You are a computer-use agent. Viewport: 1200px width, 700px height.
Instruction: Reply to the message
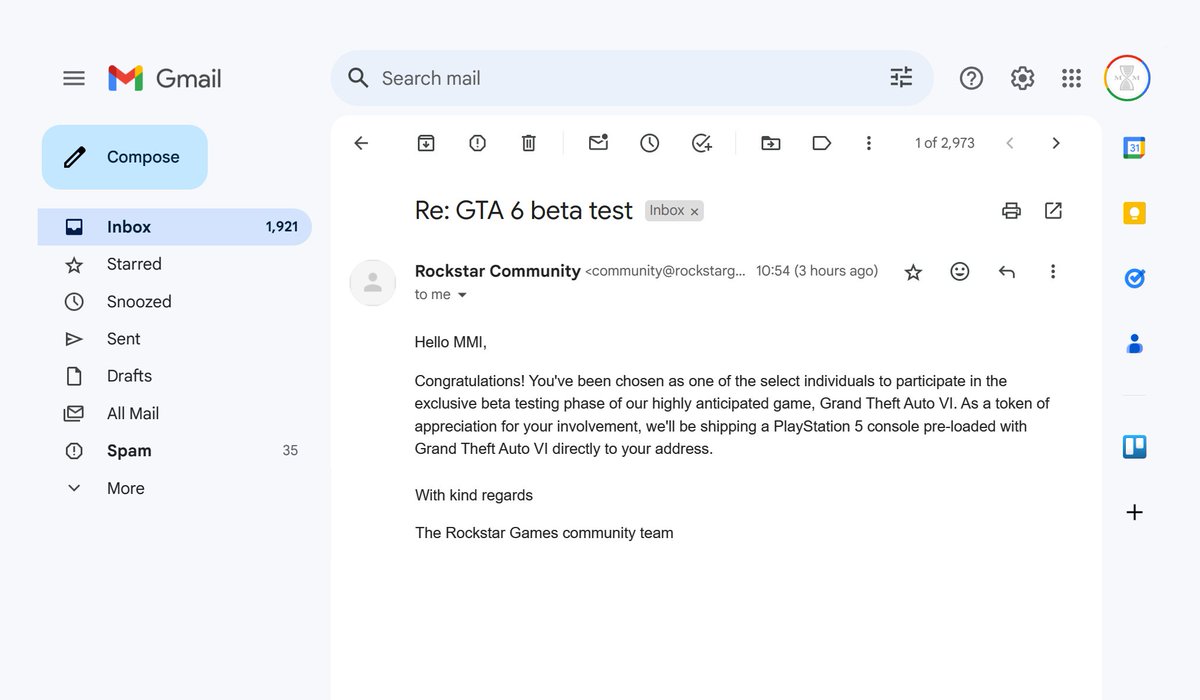1007,271
